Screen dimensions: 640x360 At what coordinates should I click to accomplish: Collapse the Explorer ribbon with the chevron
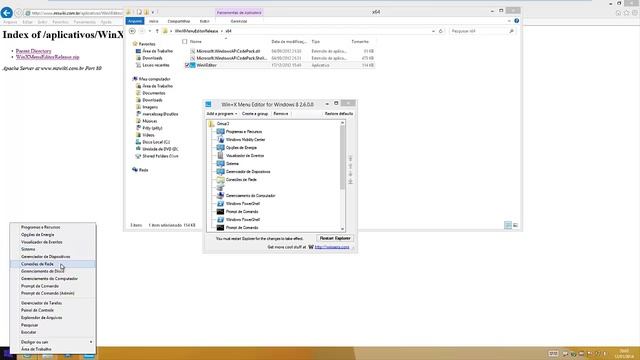coord(509,21)
